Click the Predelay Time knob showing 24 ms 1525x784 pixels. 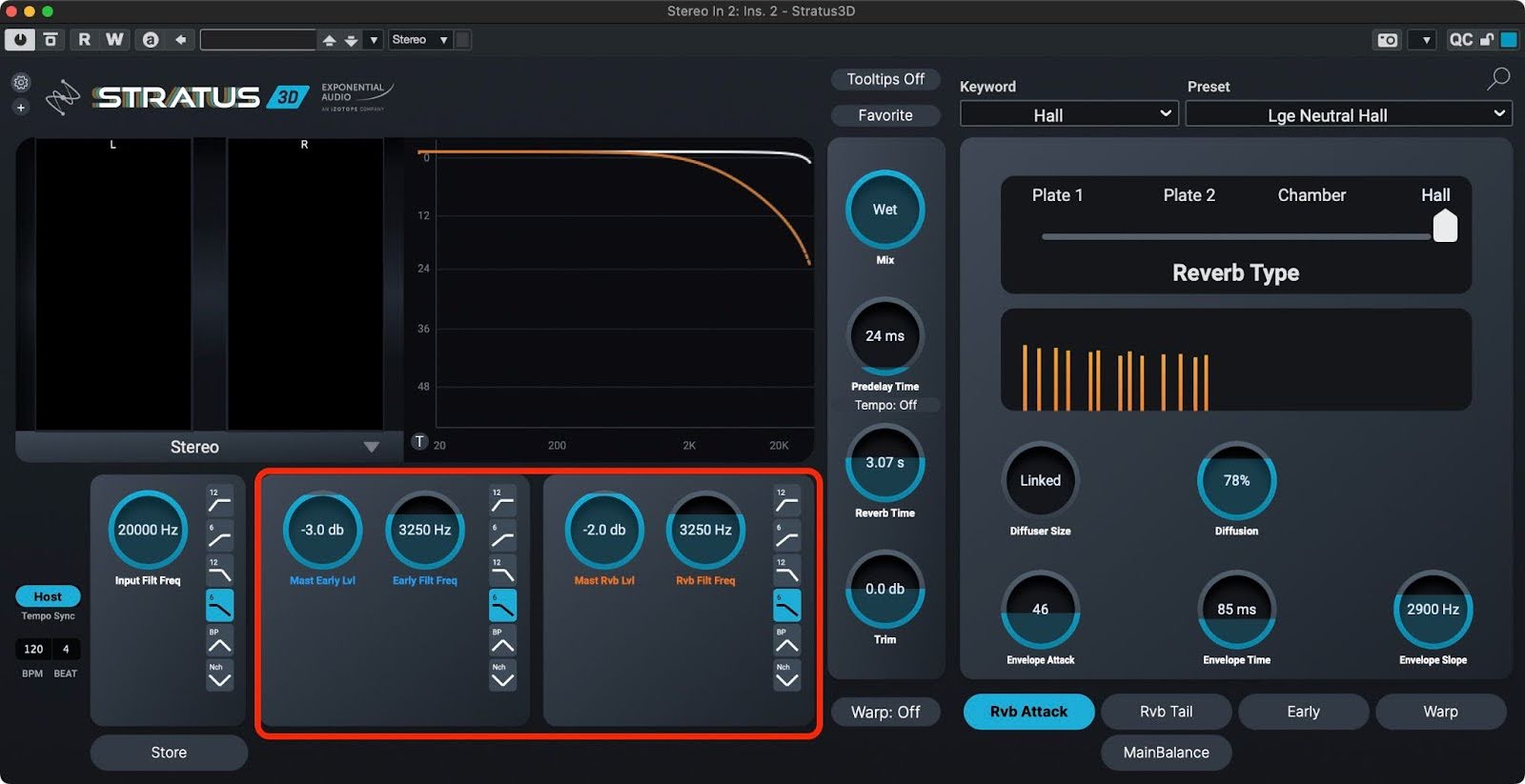click(x=884, y=336)
